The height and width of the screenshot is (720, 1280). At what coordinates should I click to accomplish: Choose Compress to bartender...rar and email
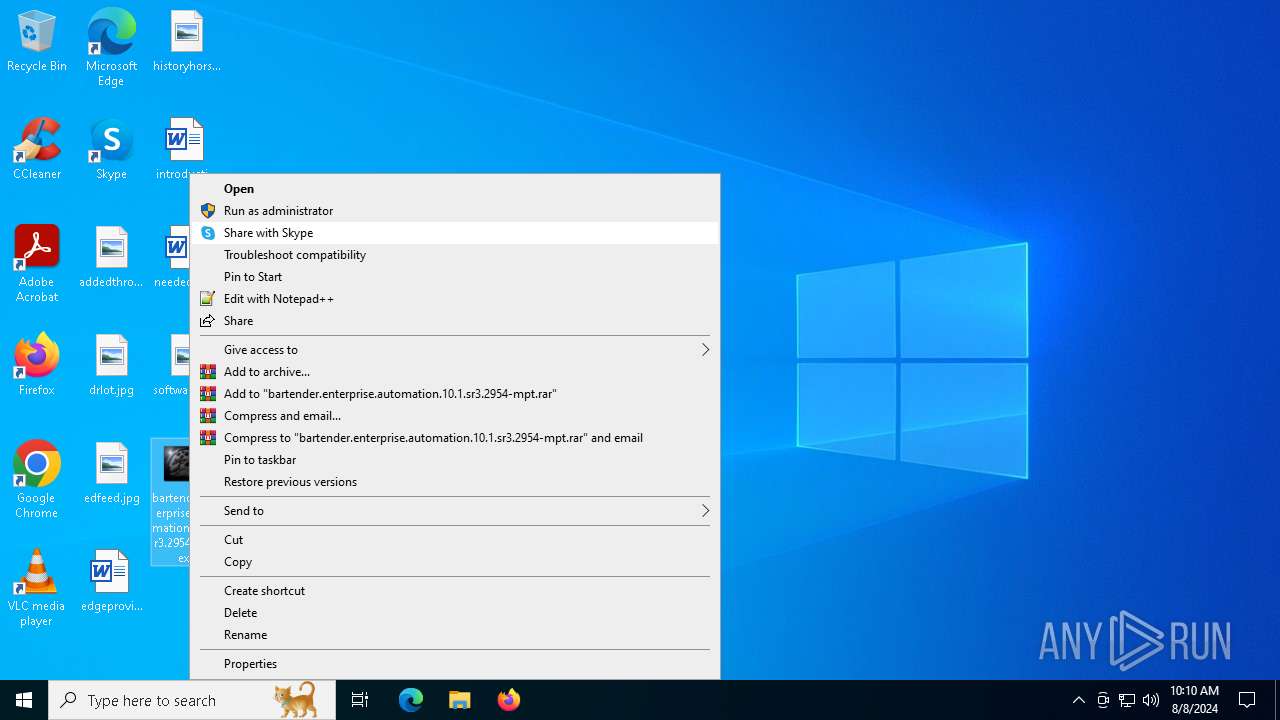455,438
